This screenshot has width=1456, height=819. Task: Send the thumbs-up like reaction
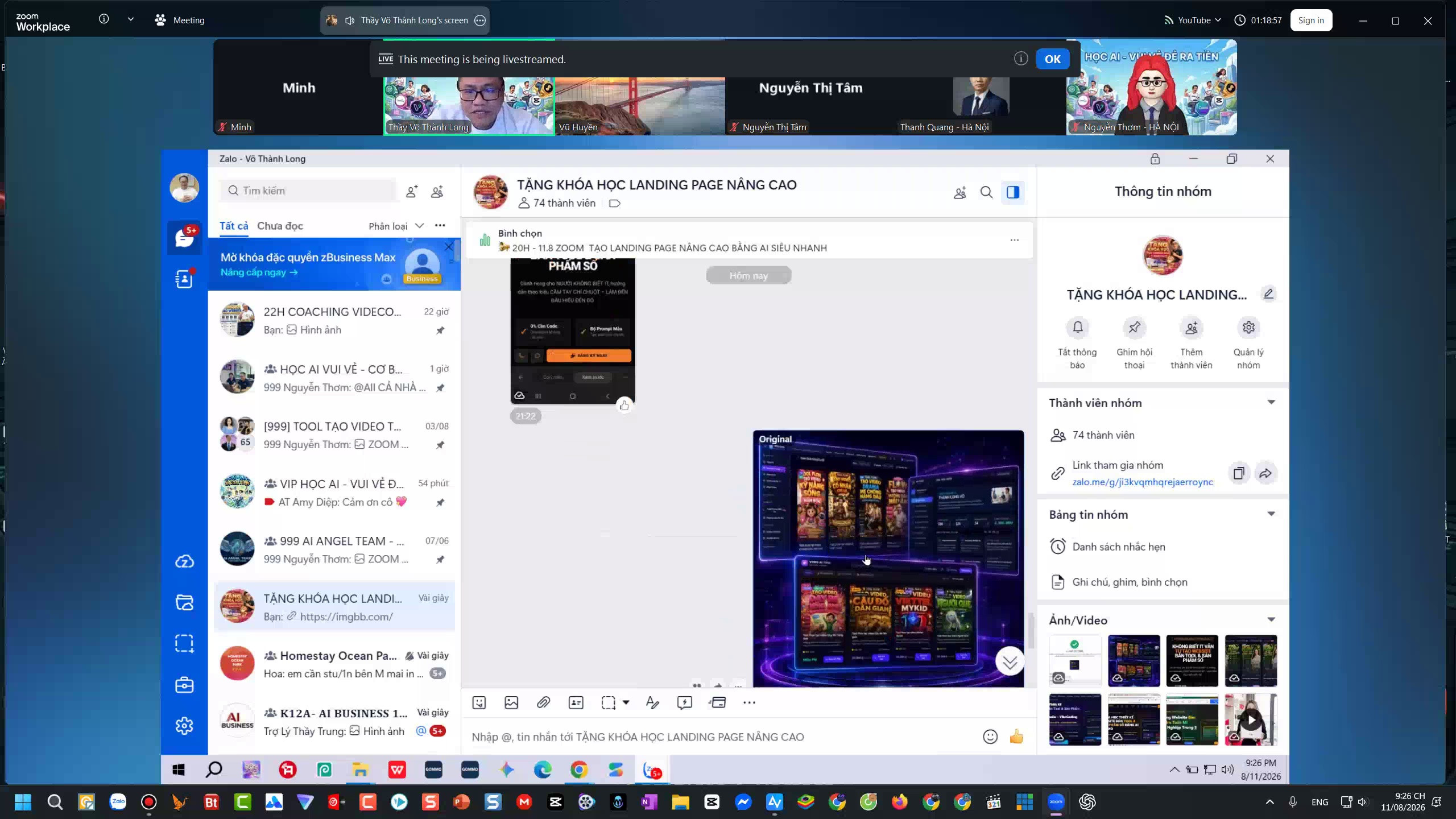[1016, 737]
